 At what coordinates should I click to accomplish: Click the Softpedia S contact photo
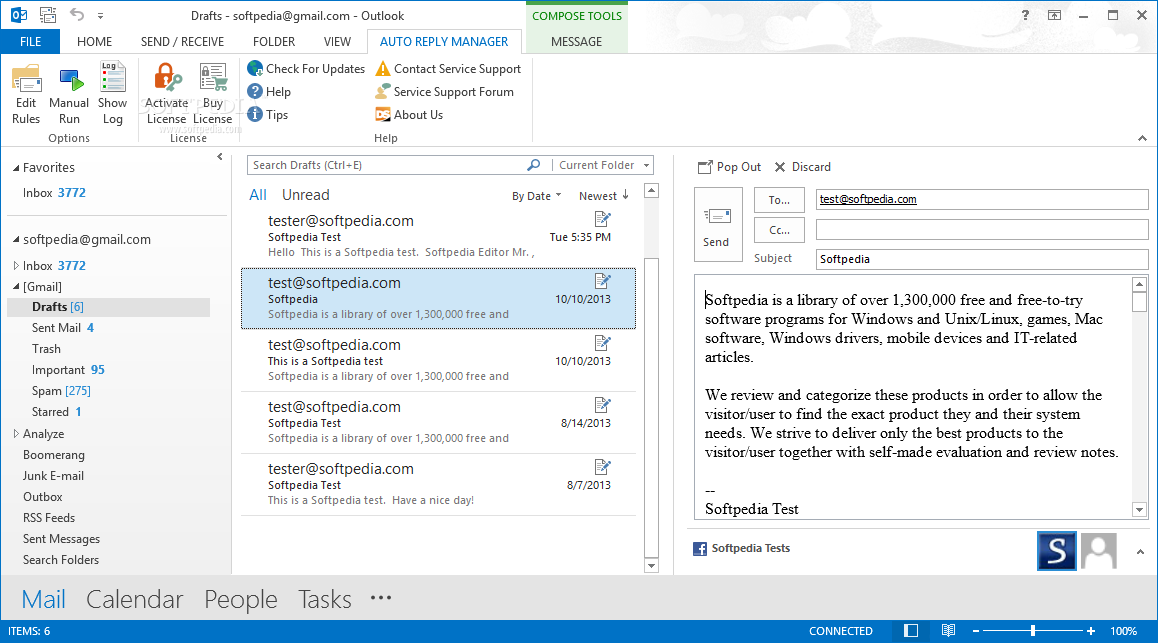(1056, 551)
